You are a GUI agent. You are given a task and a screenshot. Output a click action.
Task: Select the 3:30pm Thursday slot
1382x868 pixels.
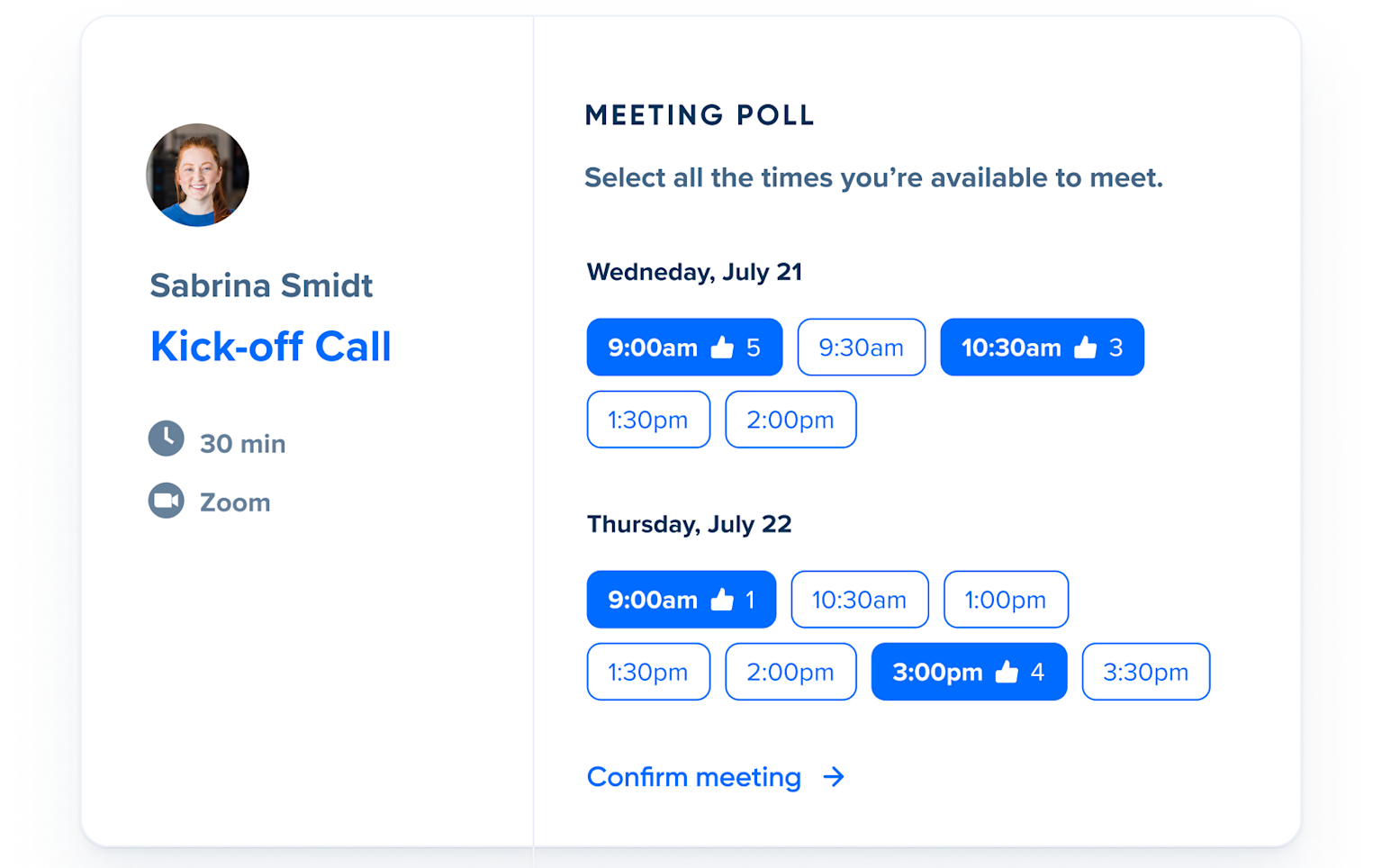1145,671
